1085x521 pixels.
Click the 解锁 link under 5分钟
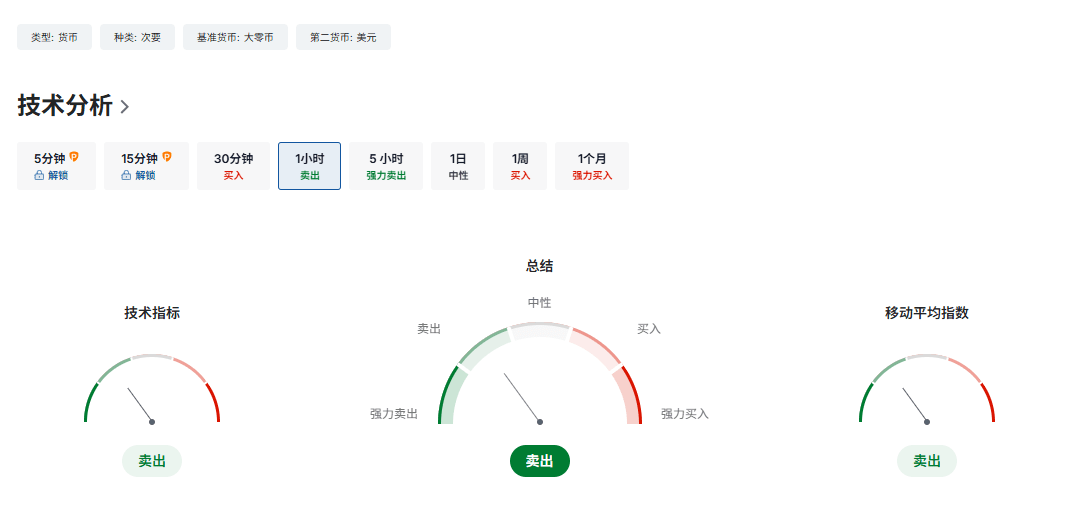coord(58,176)
